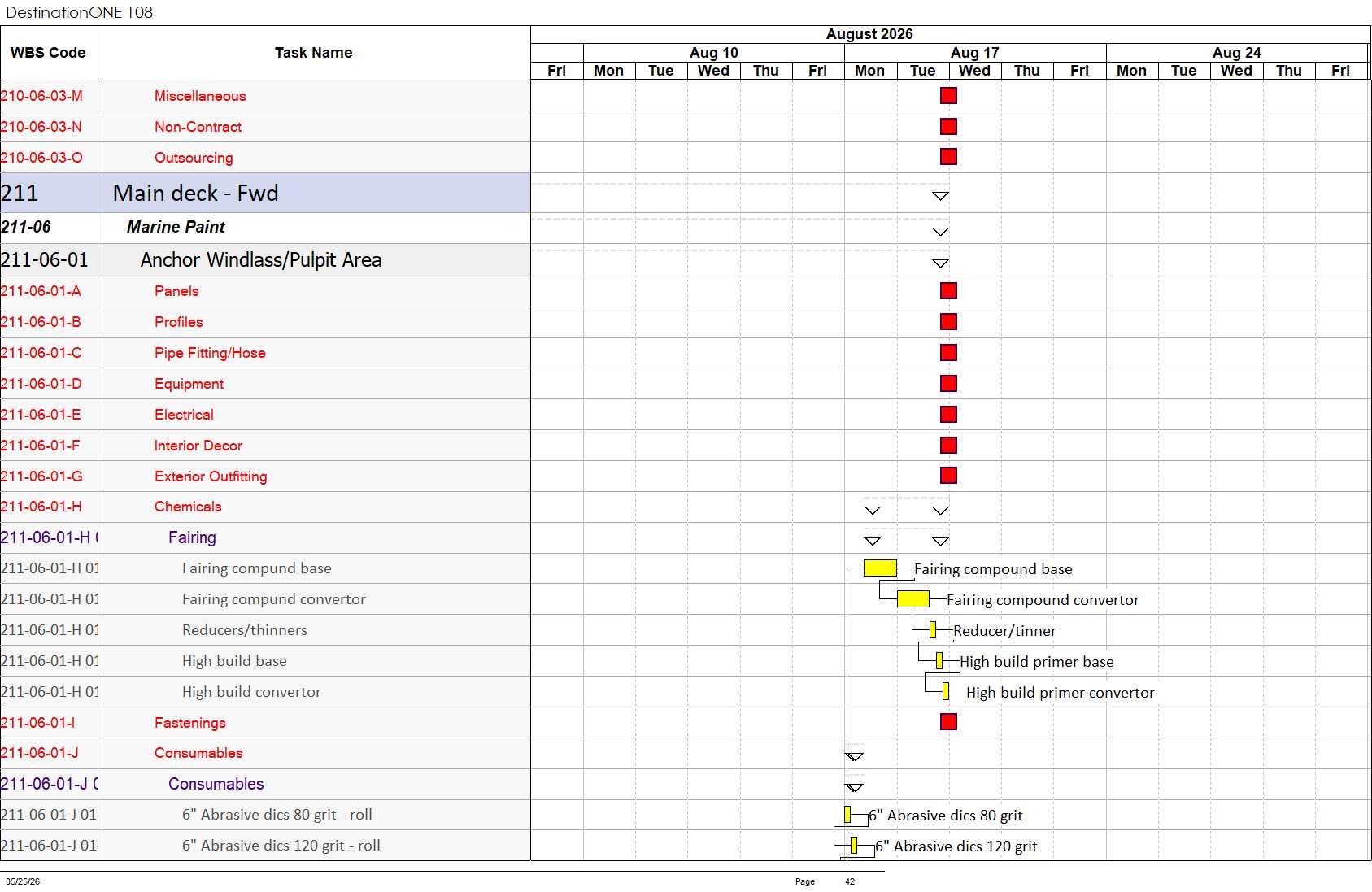Click the WBS Code column header
Screen dimensions: 1372x892
(x=49, y=53)
